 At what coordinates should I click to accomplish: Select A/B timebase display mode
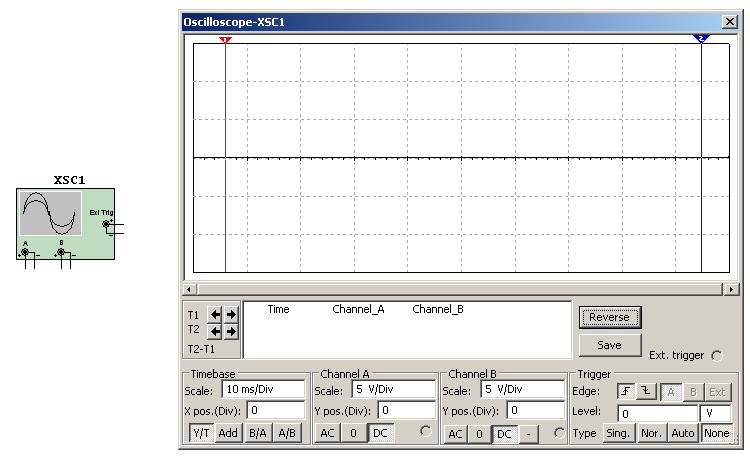(x=287, y=433)
